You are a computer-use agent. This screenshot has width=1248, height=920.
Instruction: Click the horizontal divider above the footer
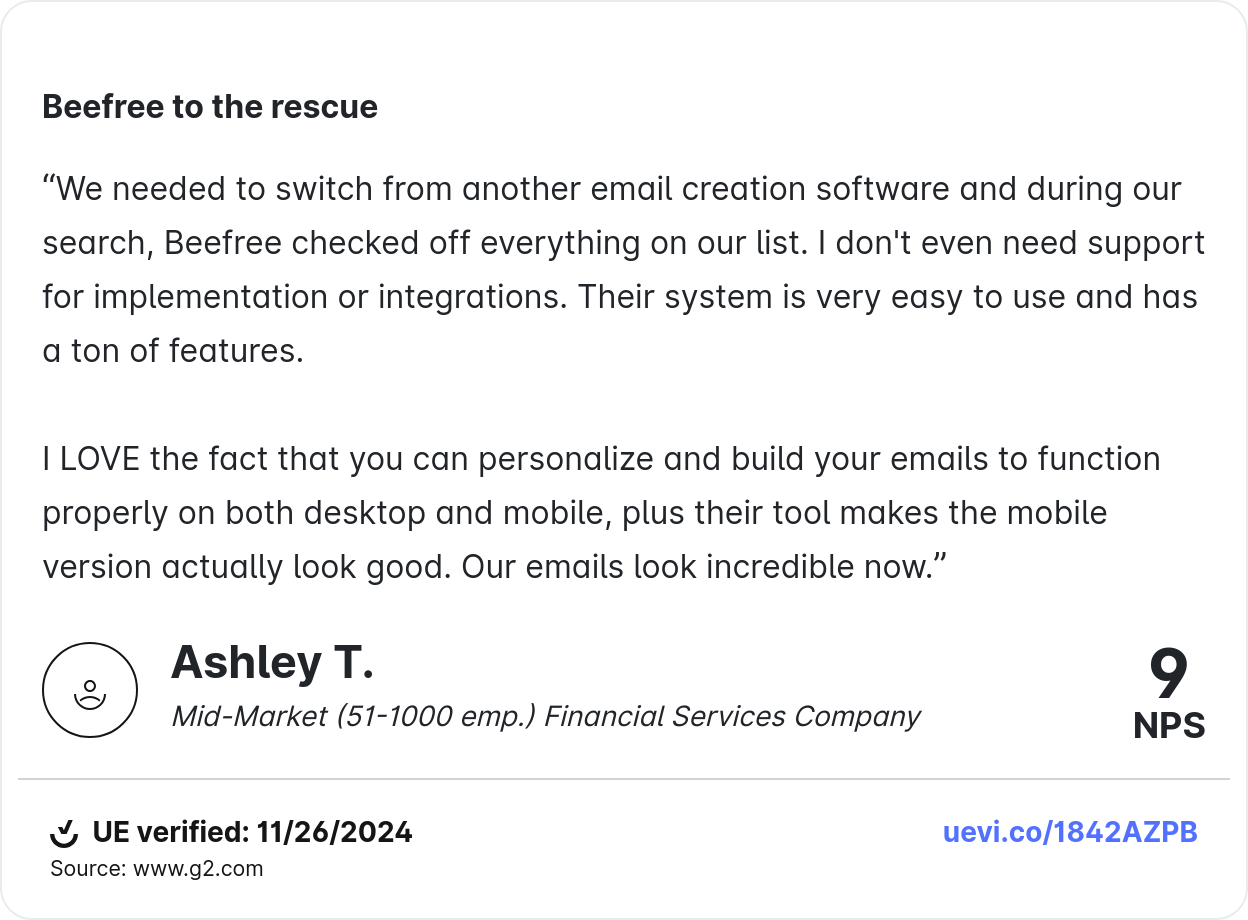pyautogui.click(x=624, y=778)
